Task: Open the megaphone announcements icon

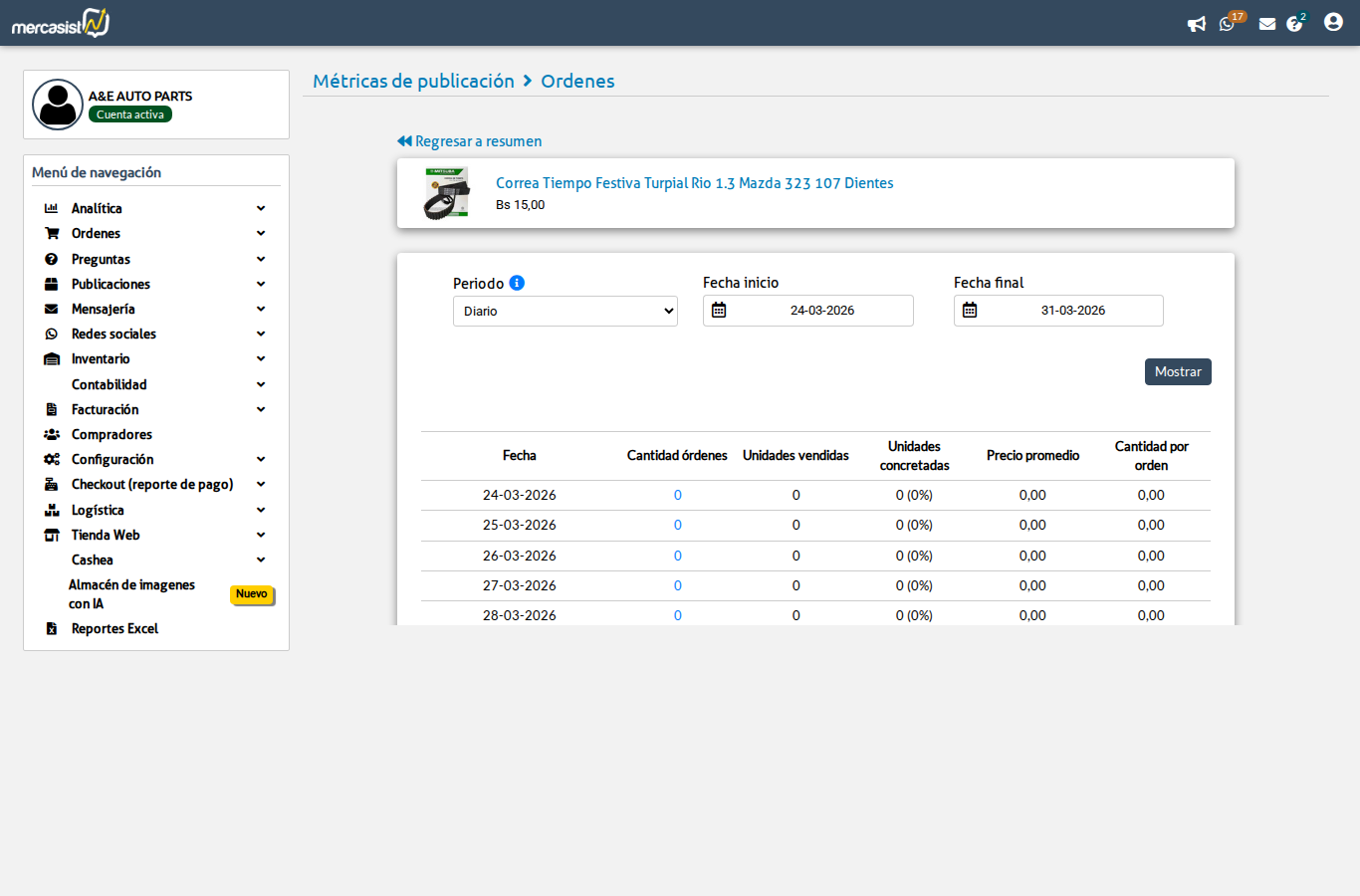Action: tap(1197, 24)
